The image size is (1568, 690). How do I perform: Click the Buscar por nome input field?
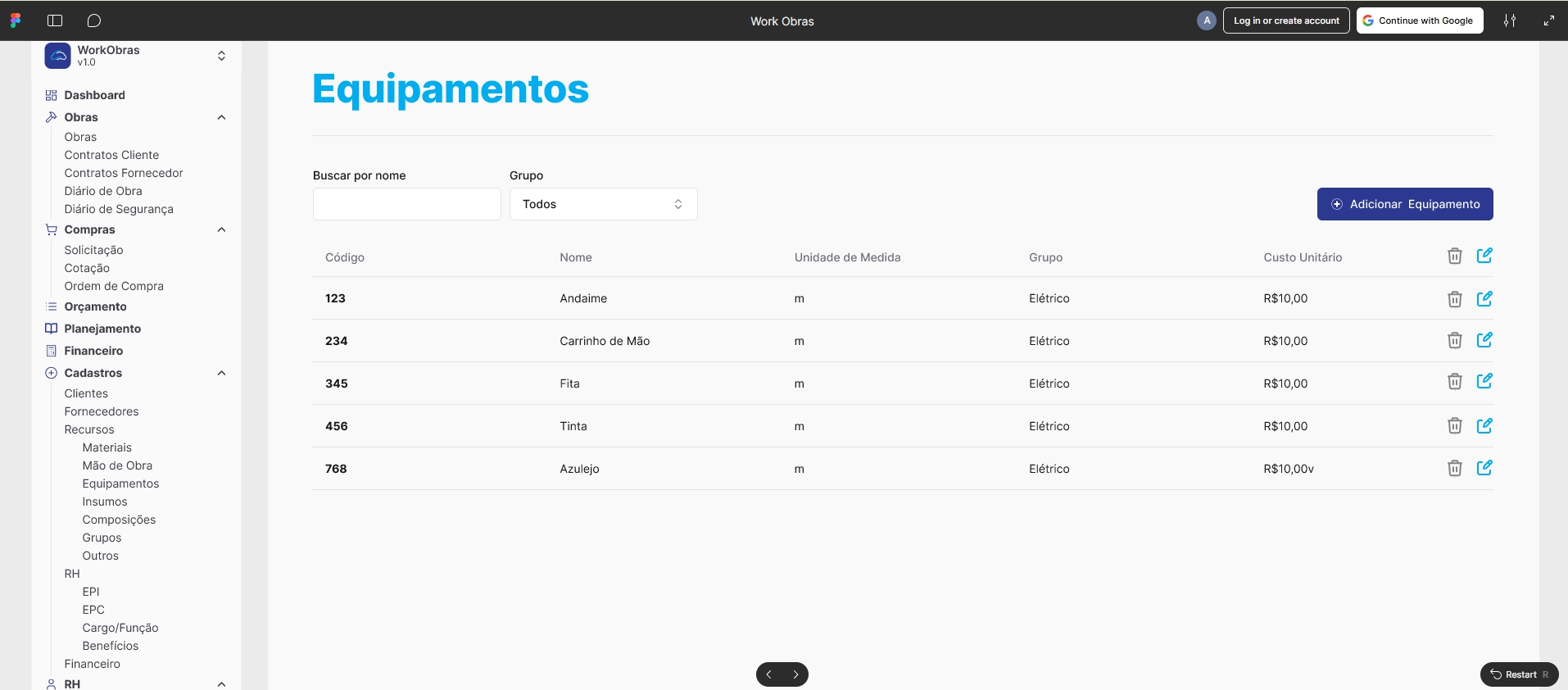(x=406, y=204)
